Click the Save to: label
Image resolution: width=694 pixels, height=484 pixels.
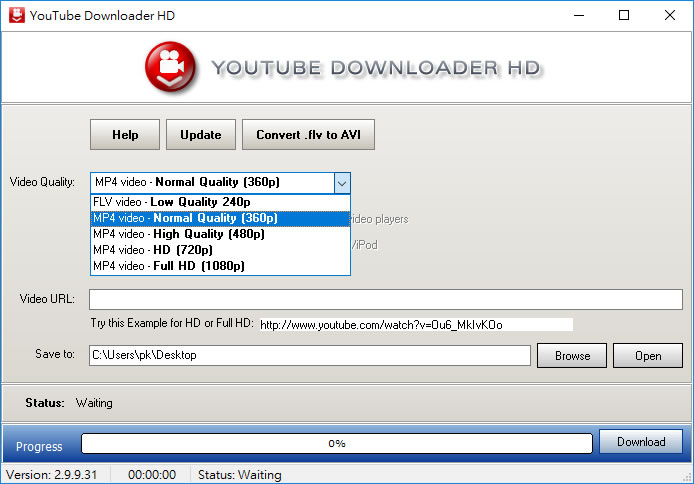[55, 354]
